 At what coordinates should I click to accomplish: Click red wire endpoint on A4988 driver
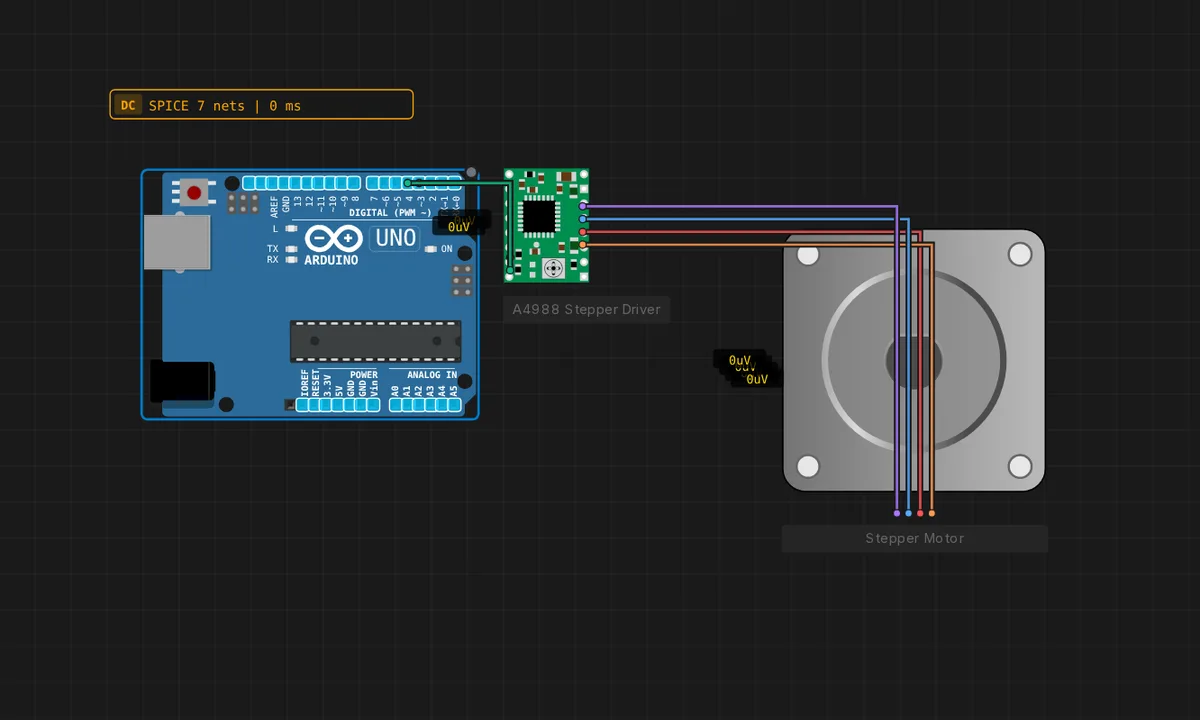[583, 232]
